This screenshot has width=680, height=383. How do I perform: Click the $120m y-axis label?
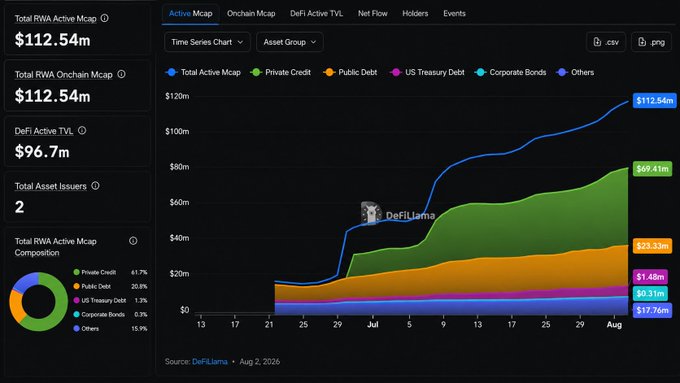point(177,96)
